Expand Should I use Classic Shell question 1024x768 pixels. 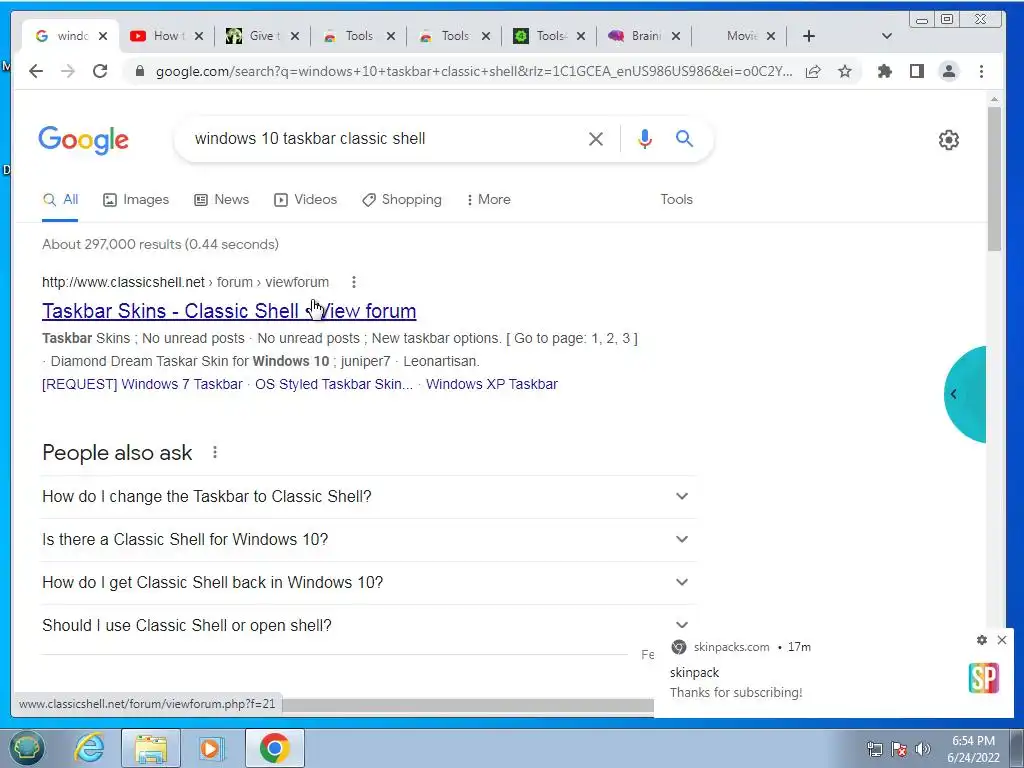click(x=368, y=626)
